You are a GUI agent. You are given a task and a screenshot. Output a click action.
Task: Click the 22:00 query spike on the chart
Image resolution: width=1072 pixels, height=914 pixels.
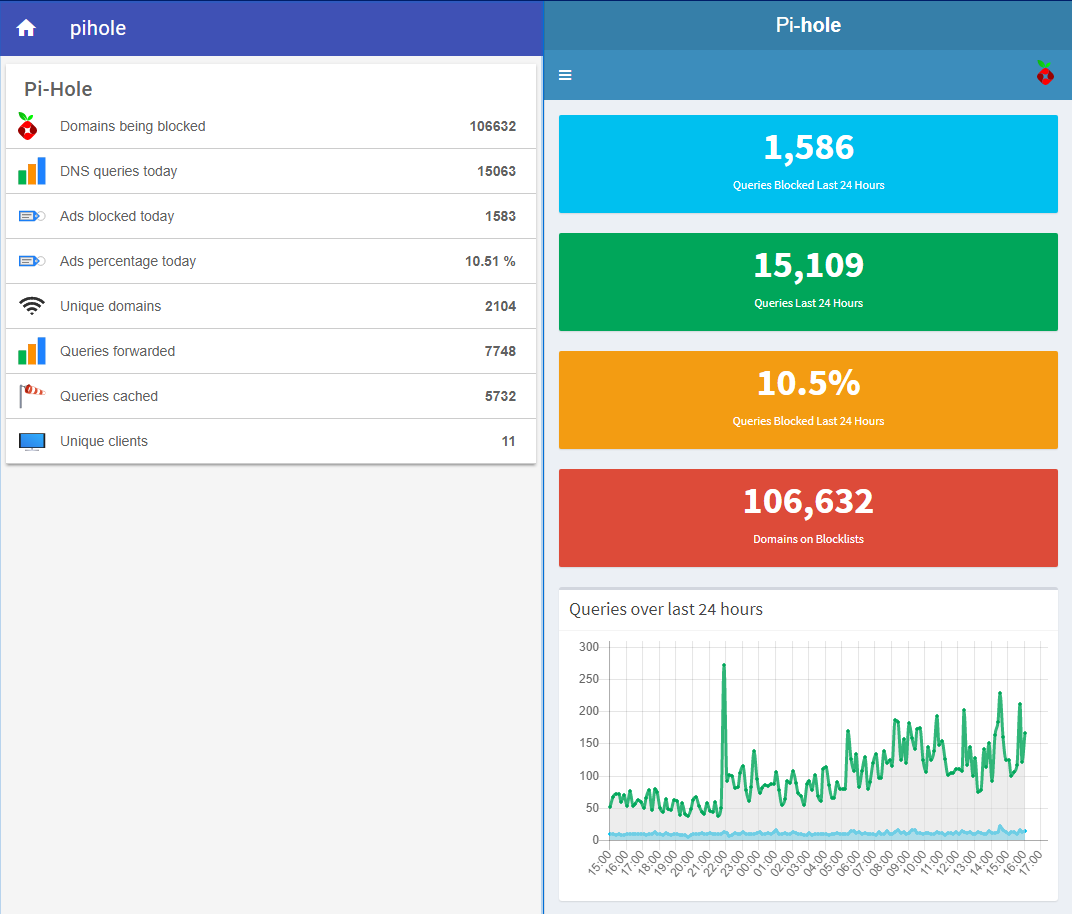click(x=723, y=666)
